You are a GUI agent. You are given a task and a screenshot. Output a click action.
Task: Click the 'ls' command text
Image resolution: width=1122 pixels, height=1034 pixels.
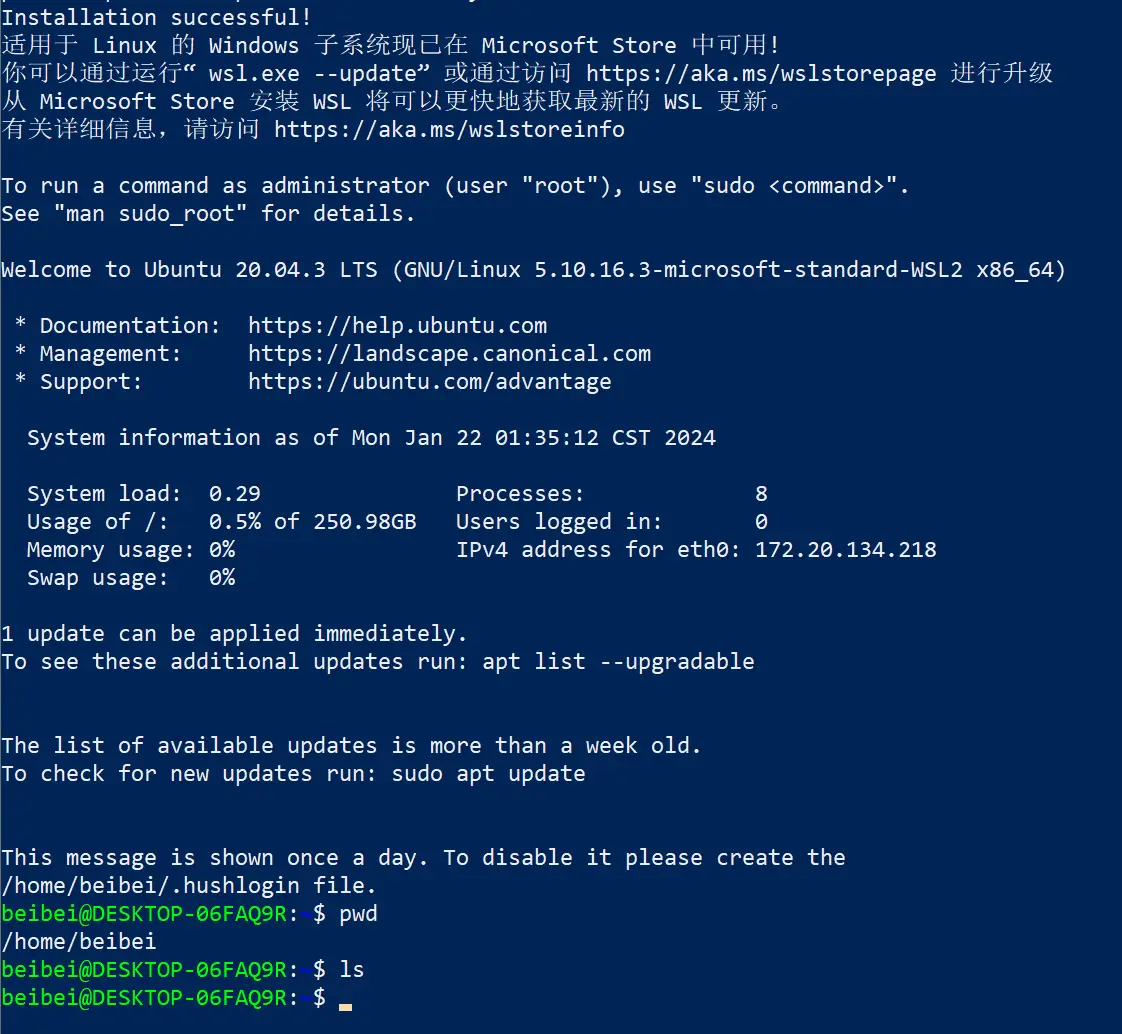pyautogui.click(x=351, y=970)
